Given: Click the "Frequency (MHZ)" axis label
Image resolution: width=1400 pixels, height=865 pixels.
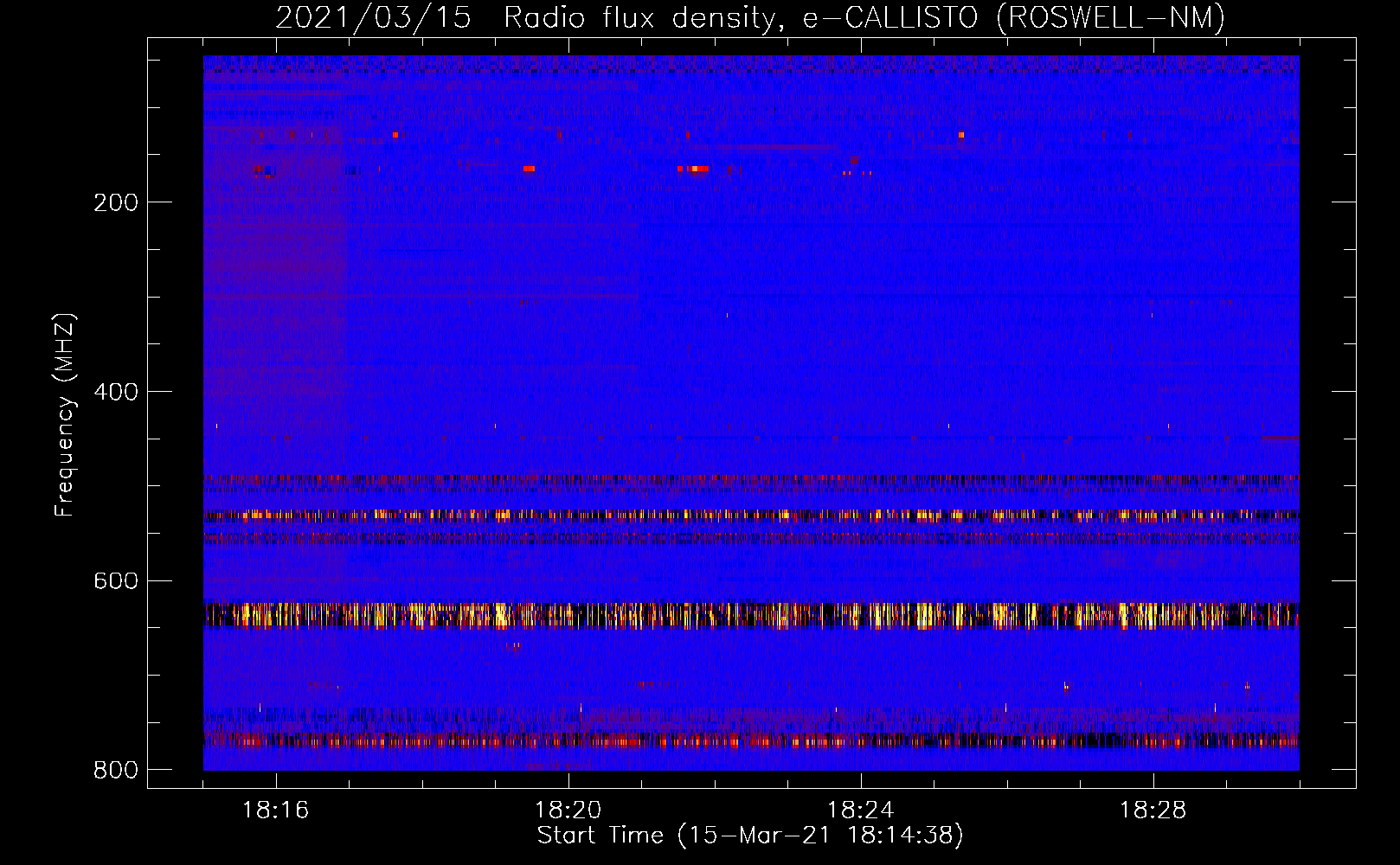Looking at the screenshot, I should (65, 415).
